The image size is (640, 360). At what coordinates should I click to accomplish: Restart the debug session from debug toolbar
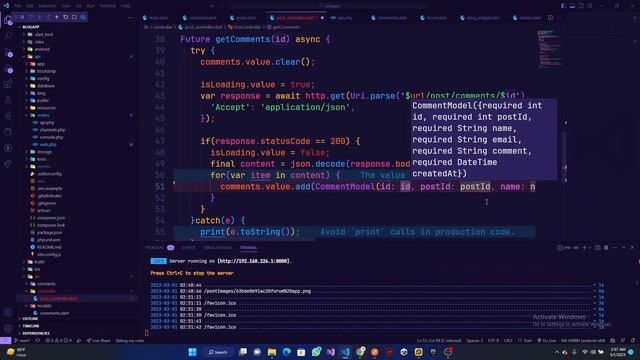point(65,17)
